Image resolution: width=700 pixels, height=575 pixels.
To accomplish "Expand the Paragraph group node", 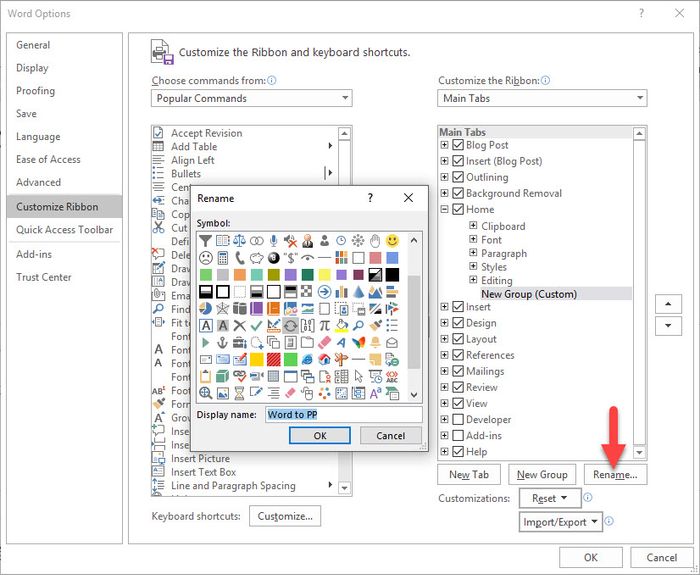I will [473, 253].
